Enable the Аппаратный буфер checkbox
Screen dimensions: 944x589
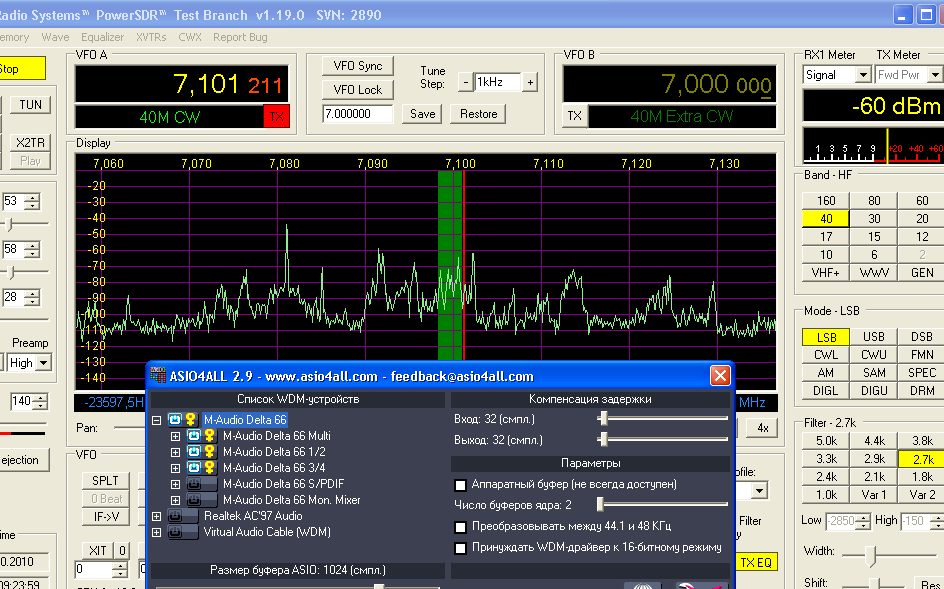point(461,485)
